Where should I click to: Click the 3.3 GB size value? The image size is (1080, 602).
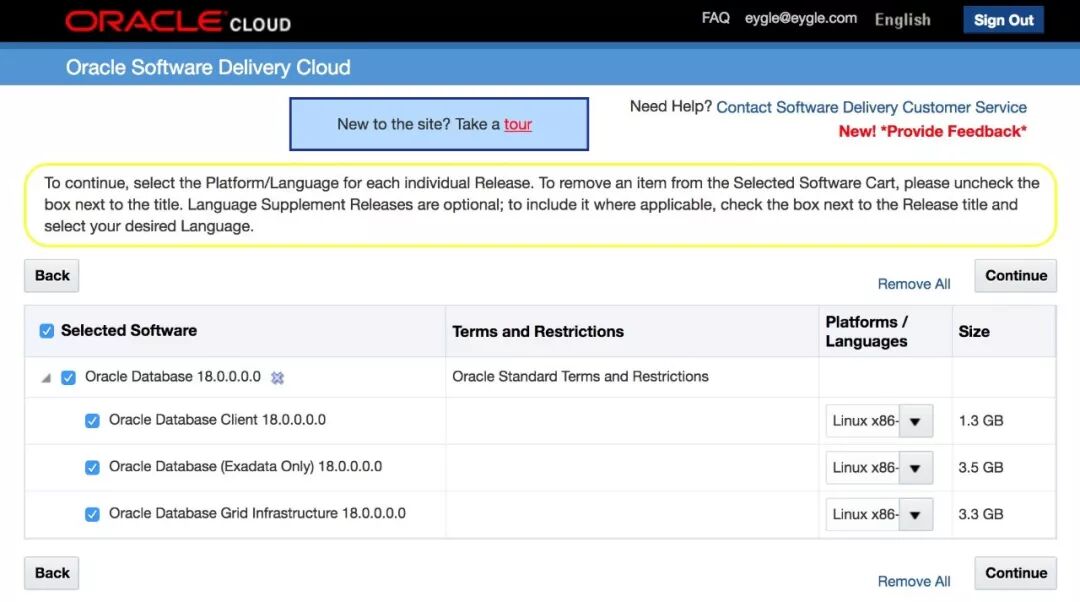coord(981,515)
